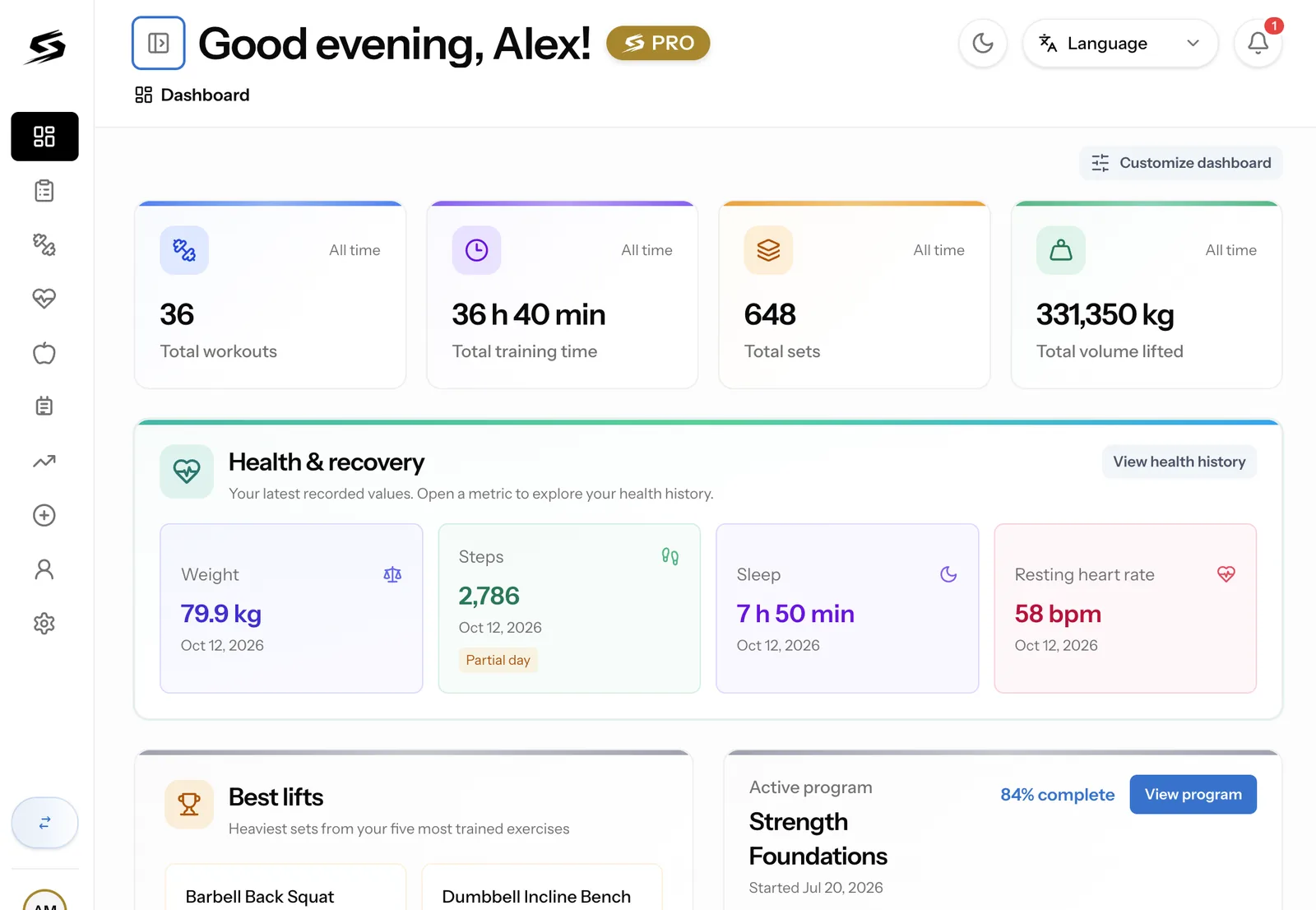The image size is (1316, 910).
Task: Open notifications bell with badge
Action: coord(1258,43)
